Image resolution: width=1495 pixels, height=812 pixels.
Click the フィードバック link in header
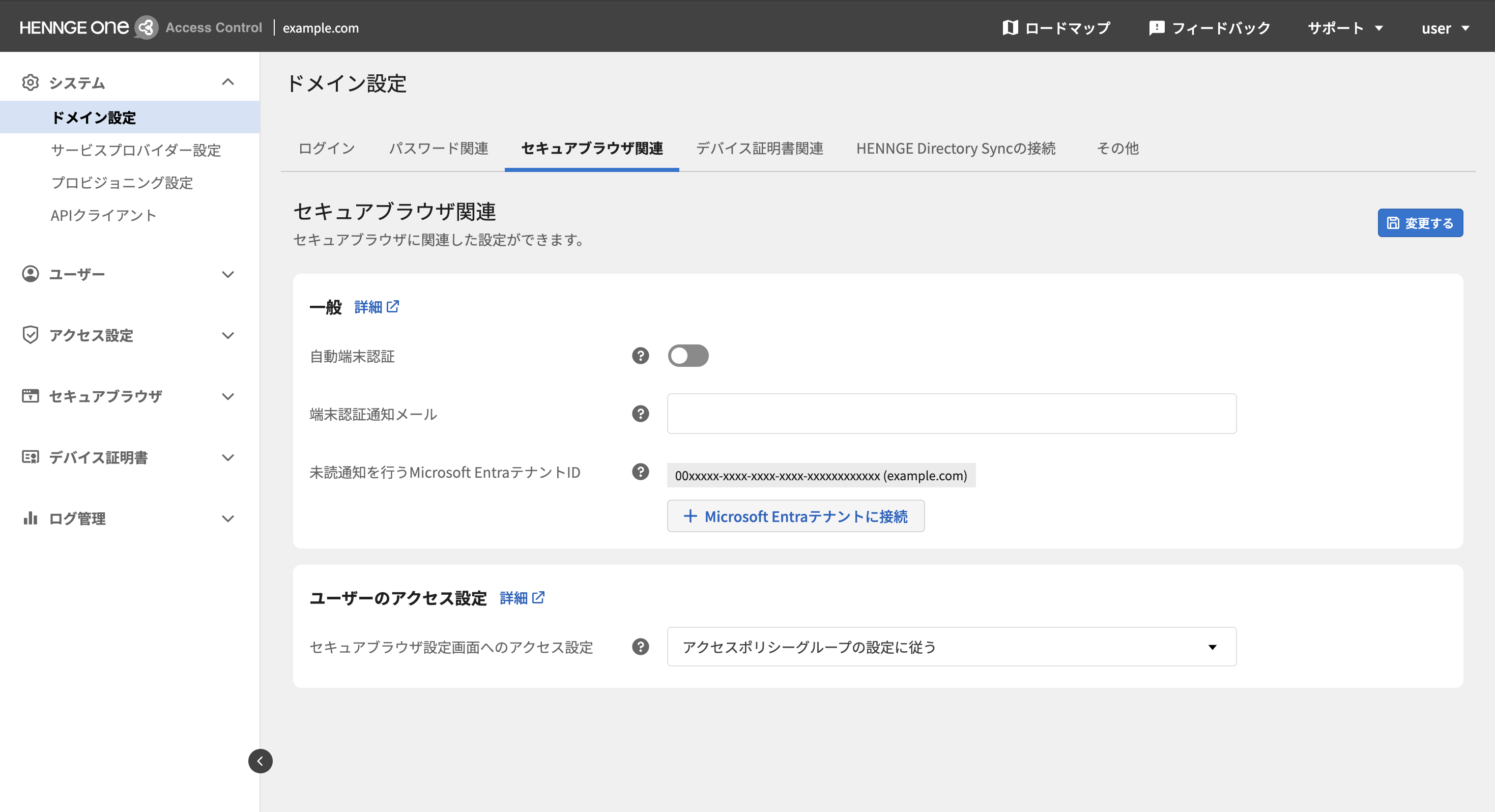point(1210,27)
